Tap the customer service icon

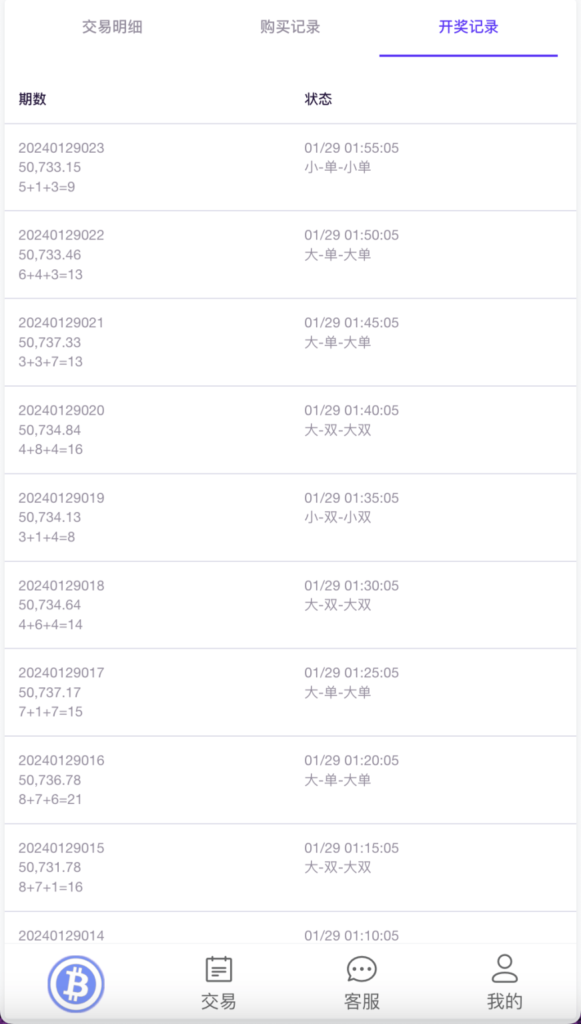click(x=361, y=968)
